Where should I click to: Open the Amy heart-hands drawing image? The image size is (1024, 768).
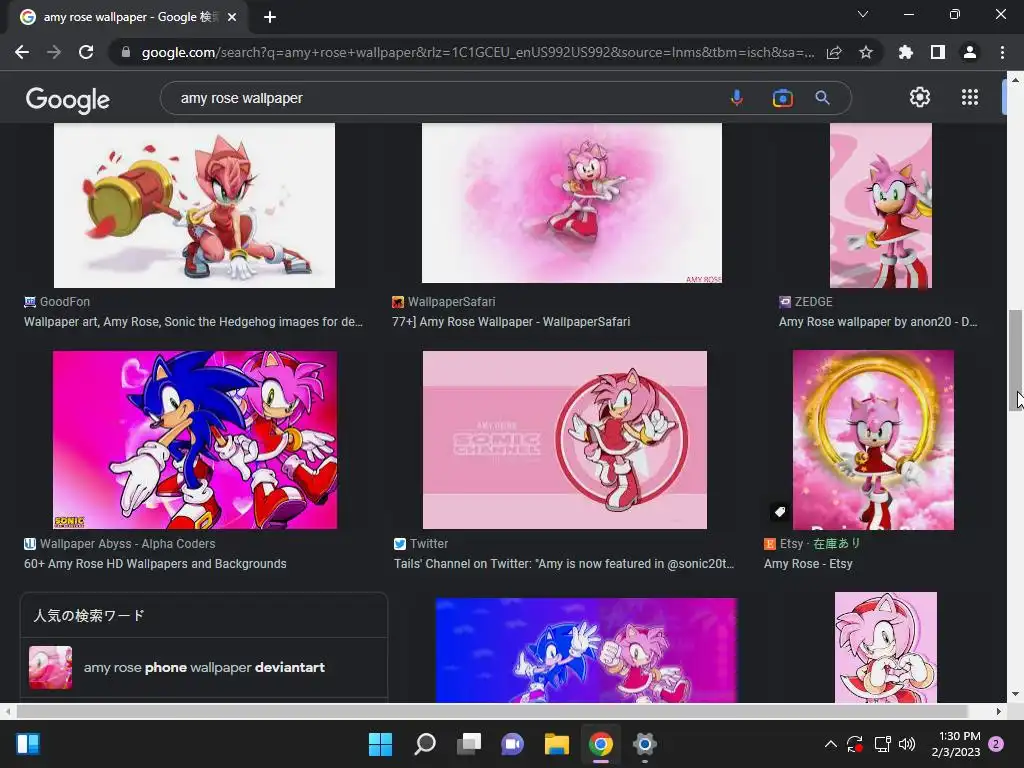click(x=886, y=647)
